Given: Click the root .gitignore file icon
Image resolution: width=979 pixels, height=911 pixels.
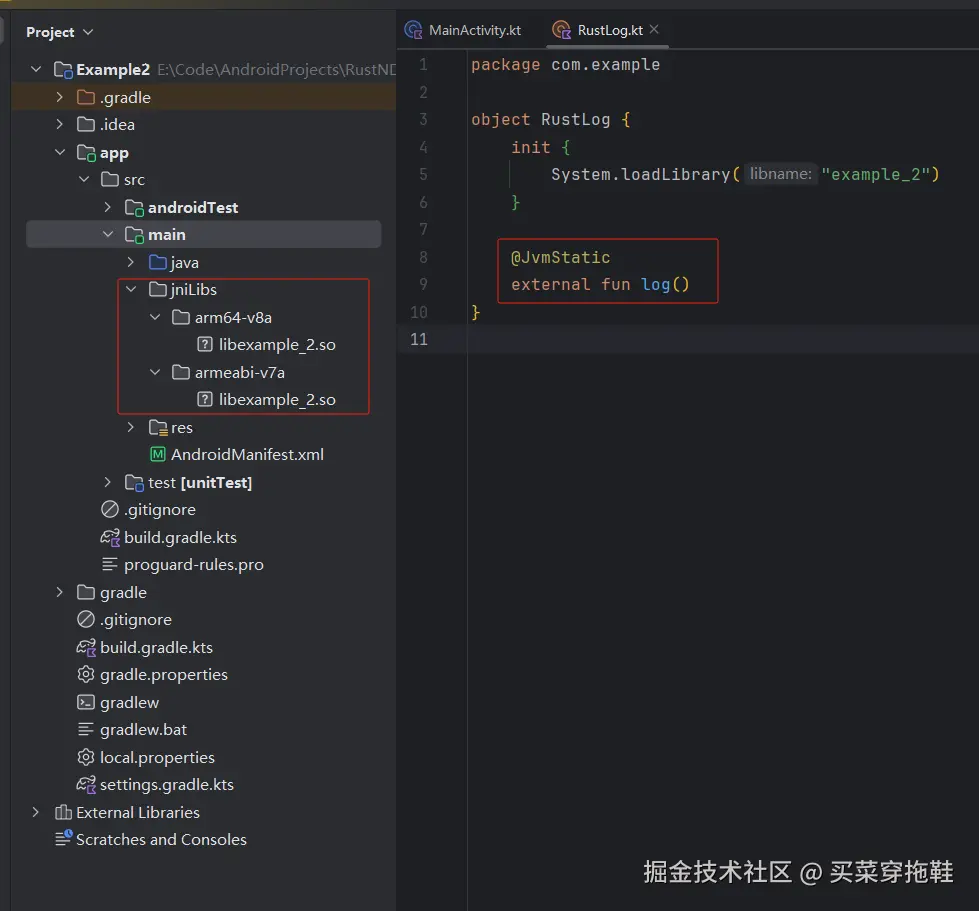Looking at the screenshot, I should [86, 620].
